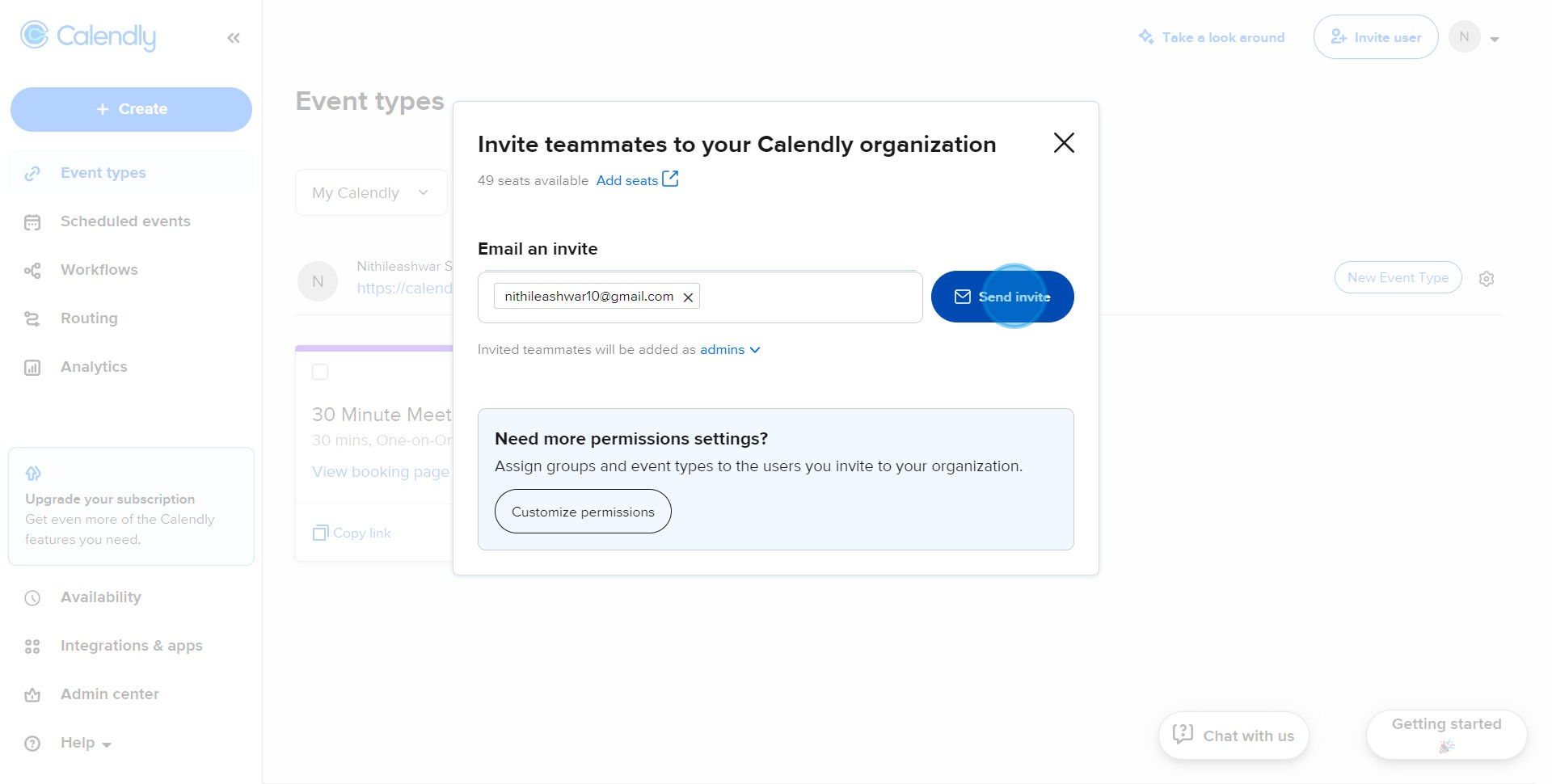This screenshot has width=1552, height=784.
Task: Tick the 30 Minute Meeting checkbox
Action: point(320,372)
